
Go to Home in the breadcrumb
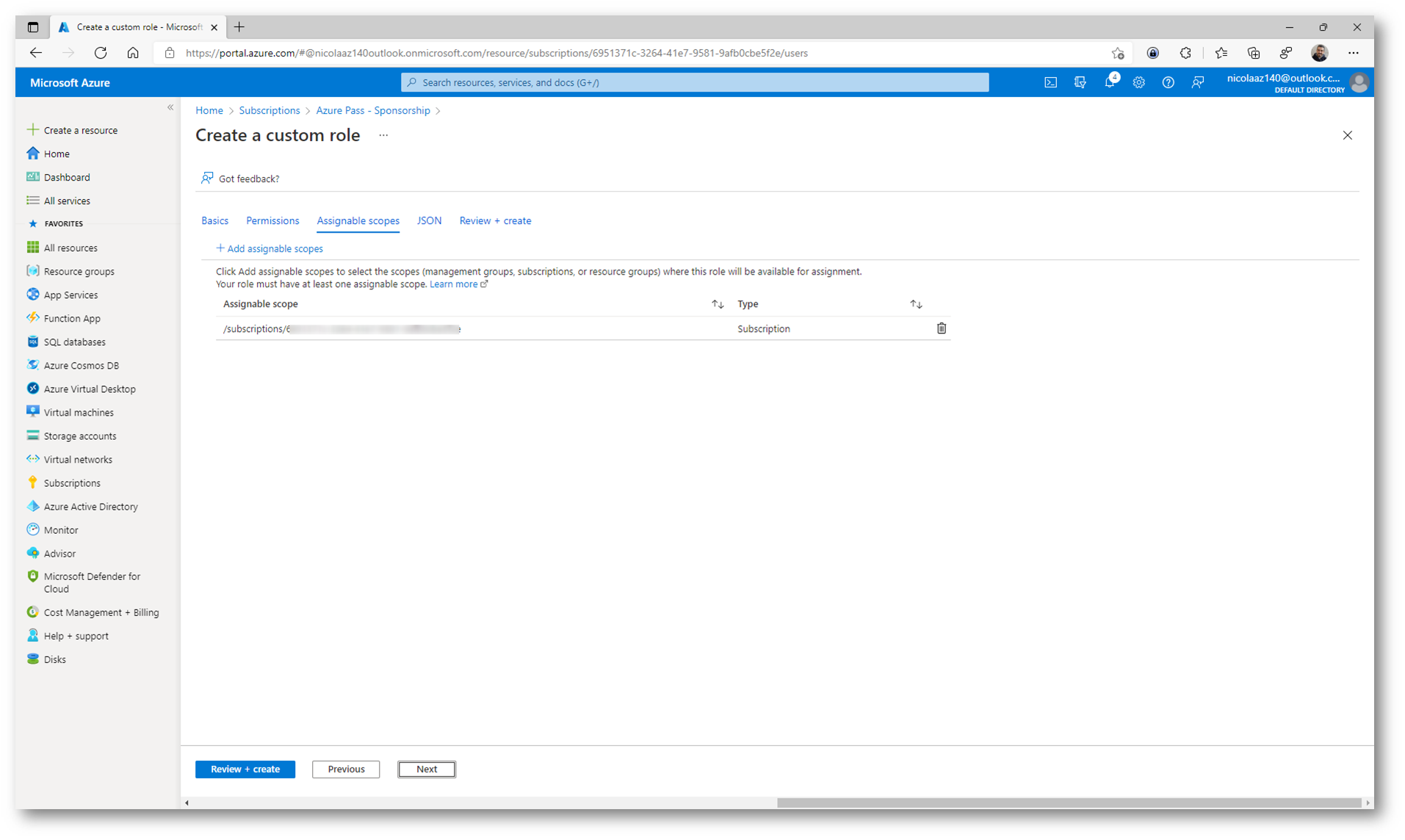tap(209, 110)
